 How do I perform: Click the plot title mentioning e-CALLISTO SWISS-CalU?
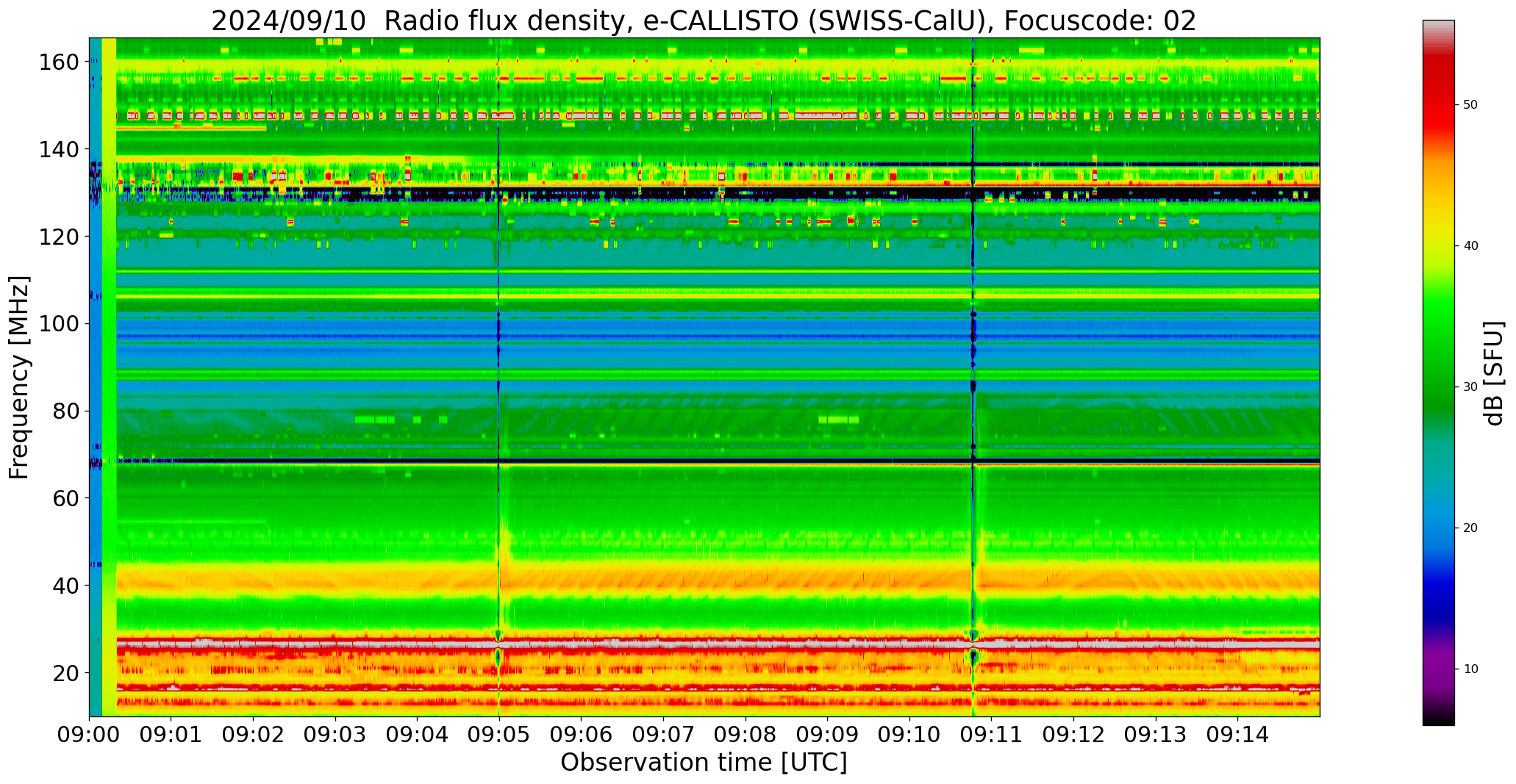pos(704,21)
